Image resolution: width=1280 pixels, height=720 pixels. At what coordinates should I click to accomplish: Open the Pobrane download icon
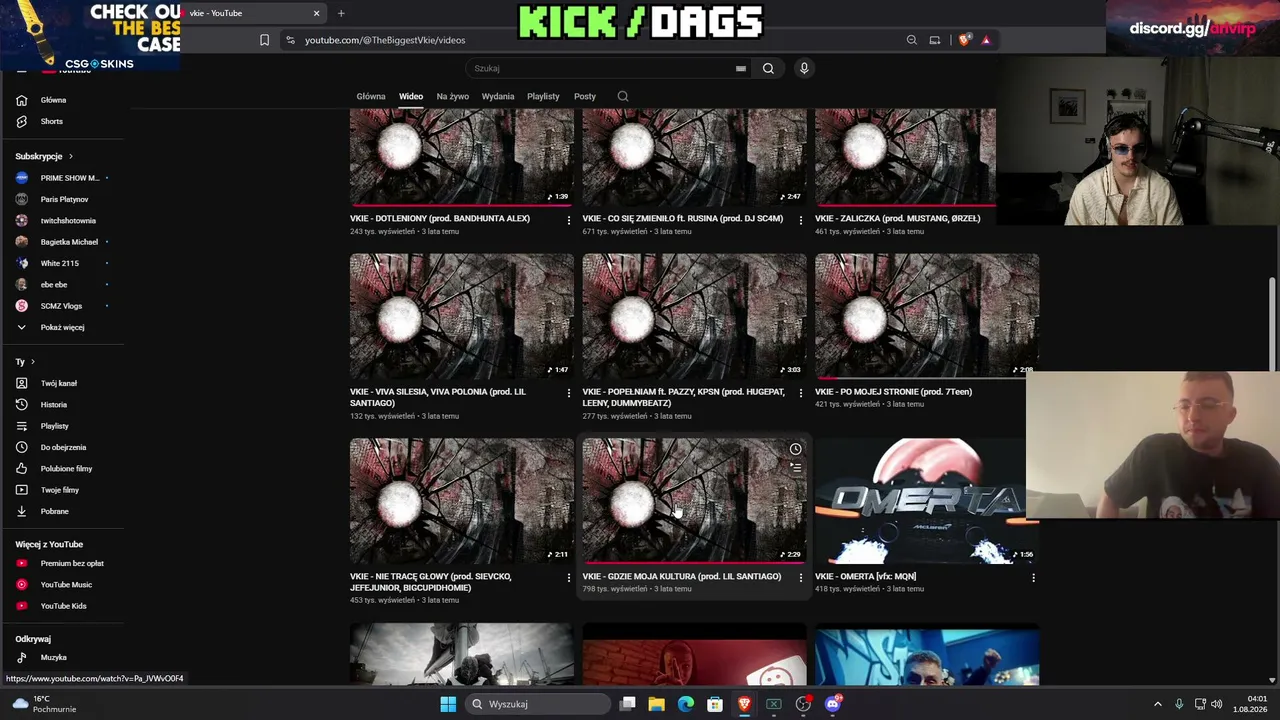click(21, 511)
